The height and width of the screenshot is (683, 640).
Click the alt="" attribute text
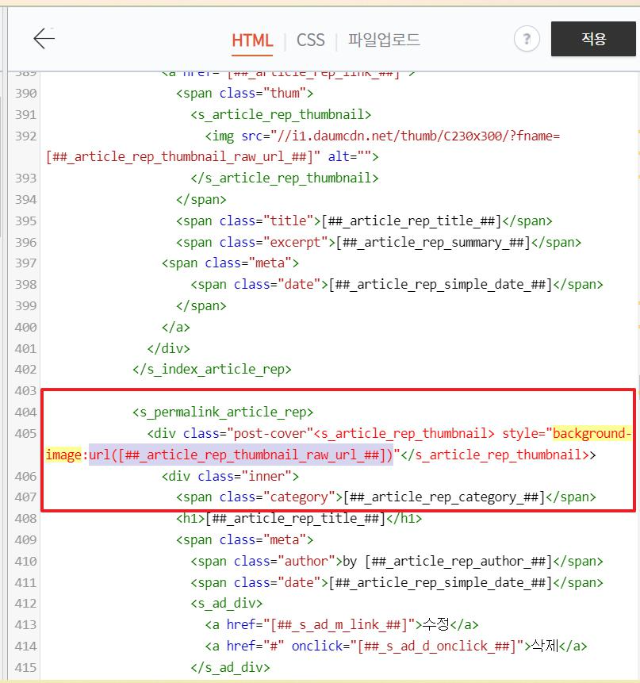(349, 156)
